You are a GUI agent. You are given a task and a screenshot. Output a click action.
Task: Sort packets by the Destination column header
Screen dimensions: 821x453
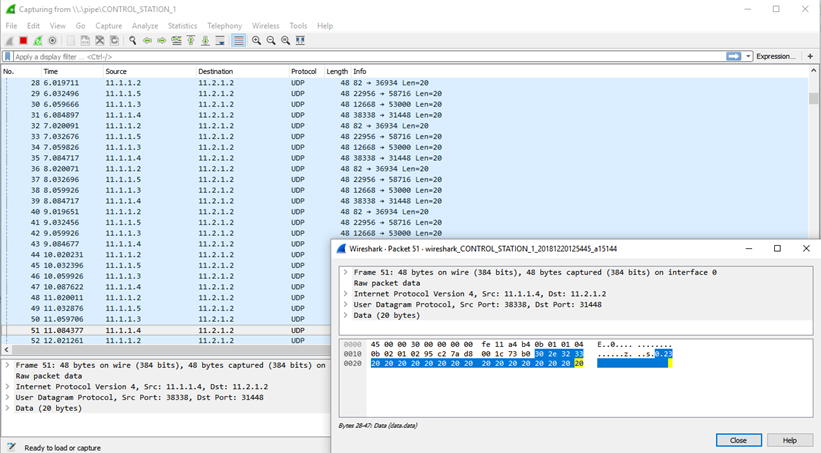(x=242, y=71)
